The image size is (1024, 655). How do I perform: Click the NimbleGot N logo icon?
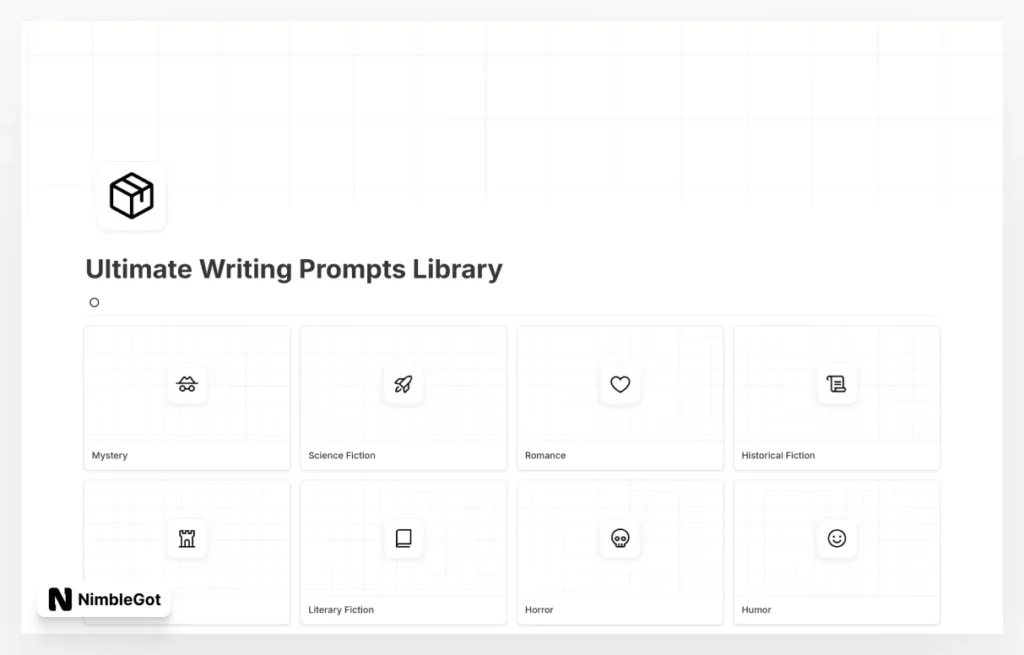point(60,600)
